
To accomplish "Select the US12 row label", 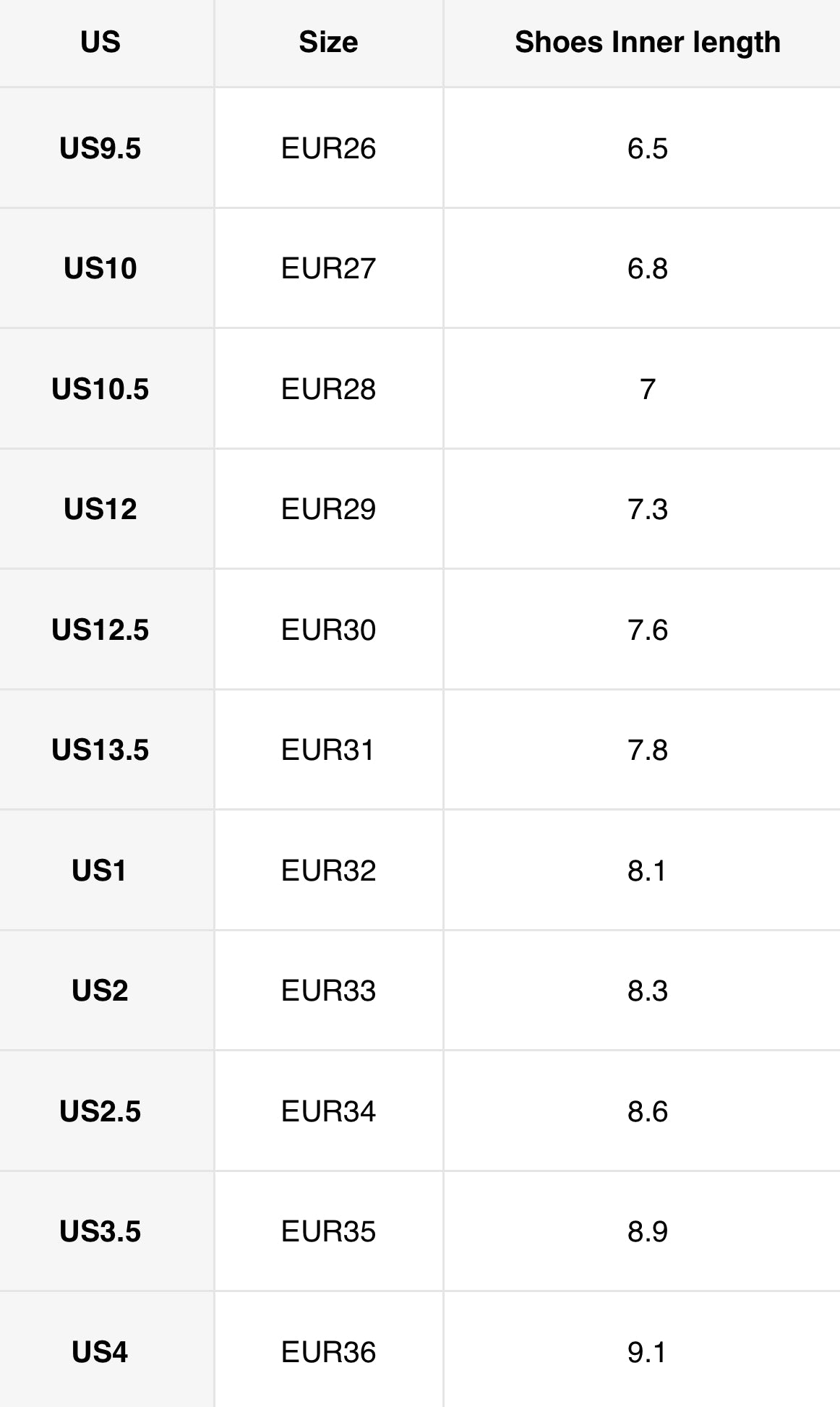I will tap(100, 509).
